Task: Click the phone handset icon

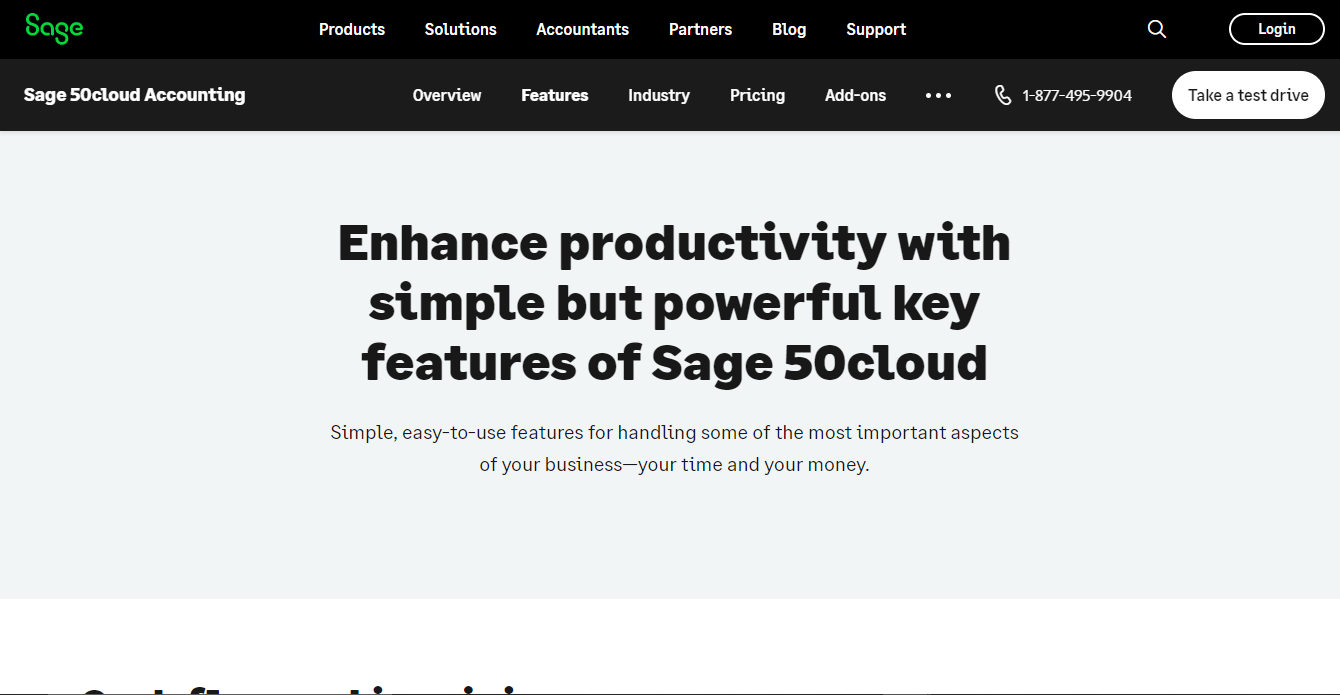Action: (x=1003, y=95)
